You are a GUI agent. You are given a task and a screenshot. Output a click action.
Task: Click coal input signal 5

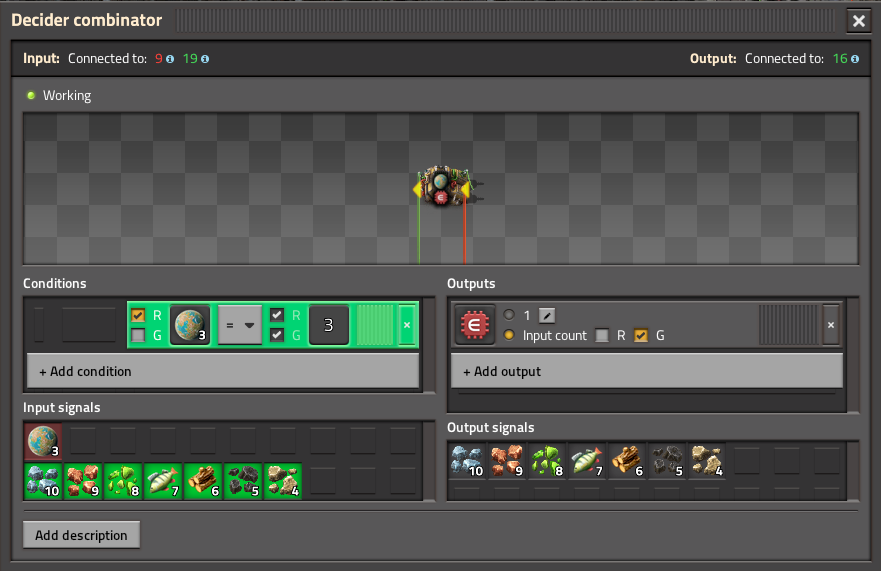click(x=243, y=481)
